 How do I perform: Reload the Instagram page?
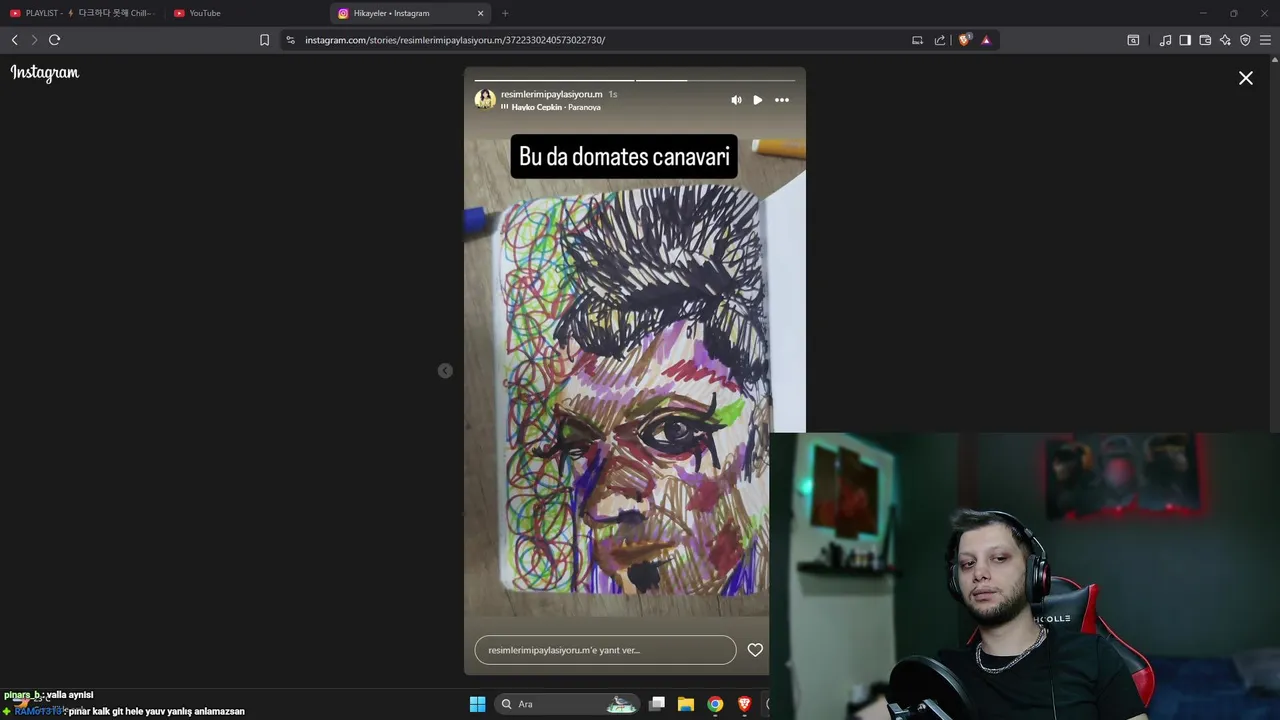pos(55,40)
